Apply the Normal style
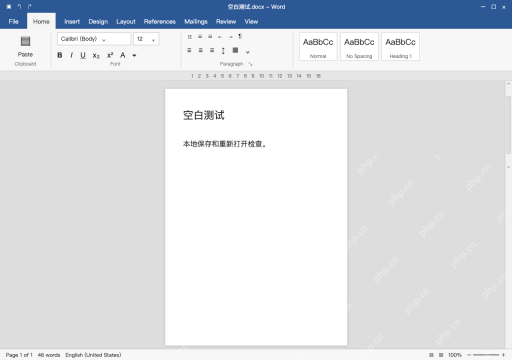This screenshot has height=360, width=512. pos(318,47)
